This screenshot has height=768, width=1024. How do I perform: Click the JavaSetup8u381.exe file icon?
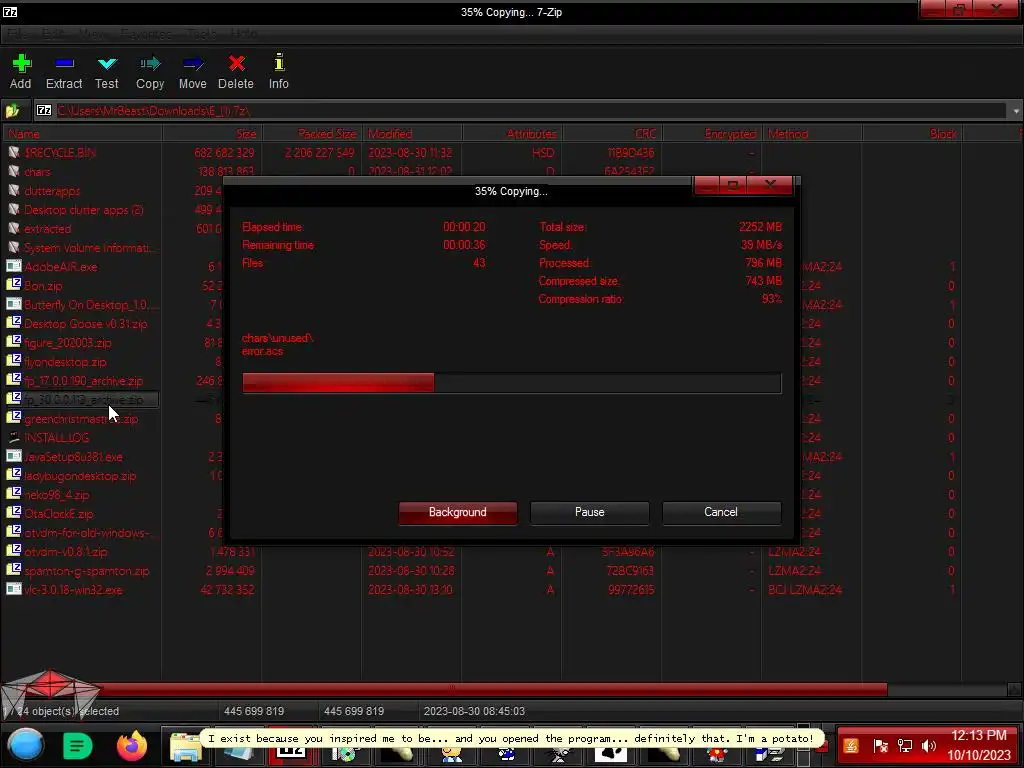14,456
